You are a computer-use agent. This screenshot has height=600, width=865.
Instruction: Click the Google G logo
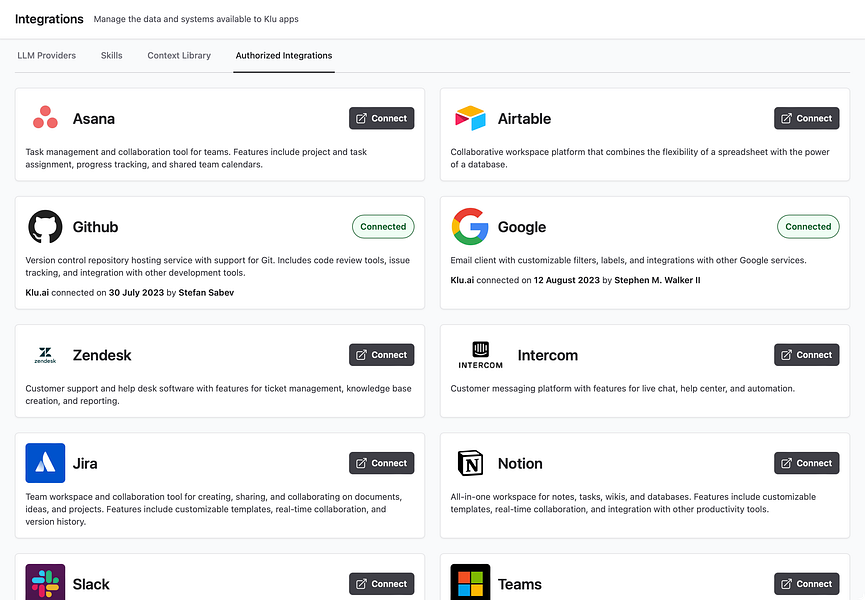coord(470,226)
